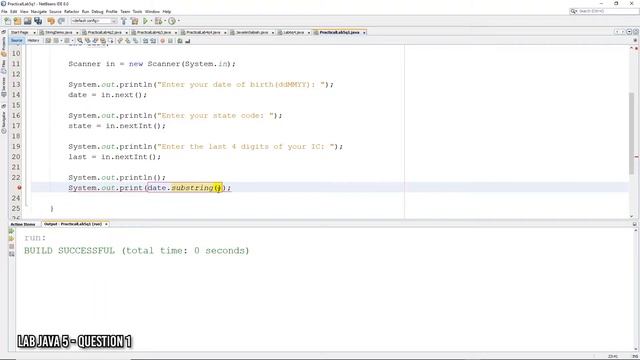Open the Refactor menu
The width and height of the screenshot is (640, 360).
point(71,11)
